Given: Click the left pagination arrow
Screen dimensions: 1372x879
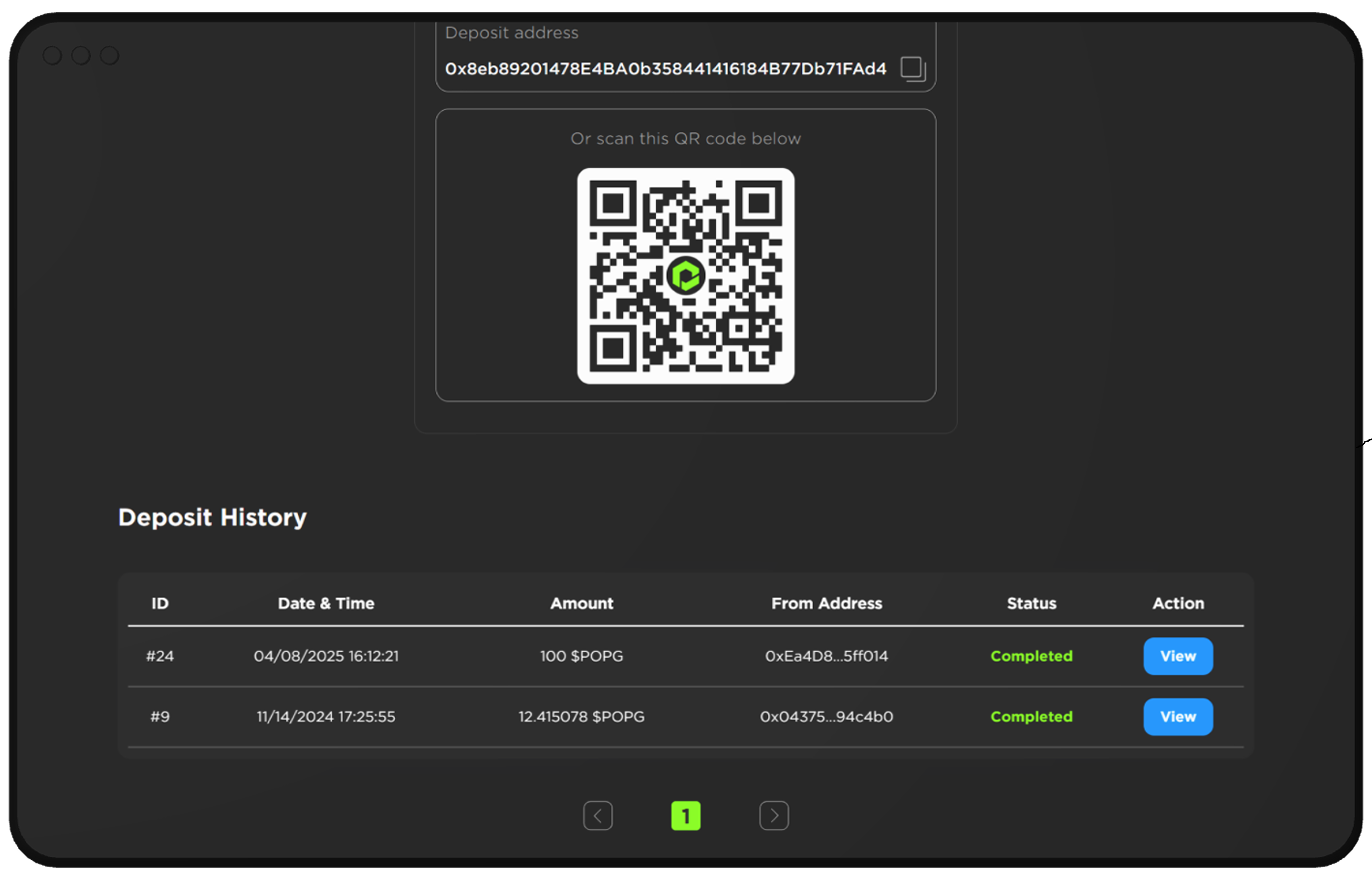Looking at the screenshot, I should click(598, 816).
